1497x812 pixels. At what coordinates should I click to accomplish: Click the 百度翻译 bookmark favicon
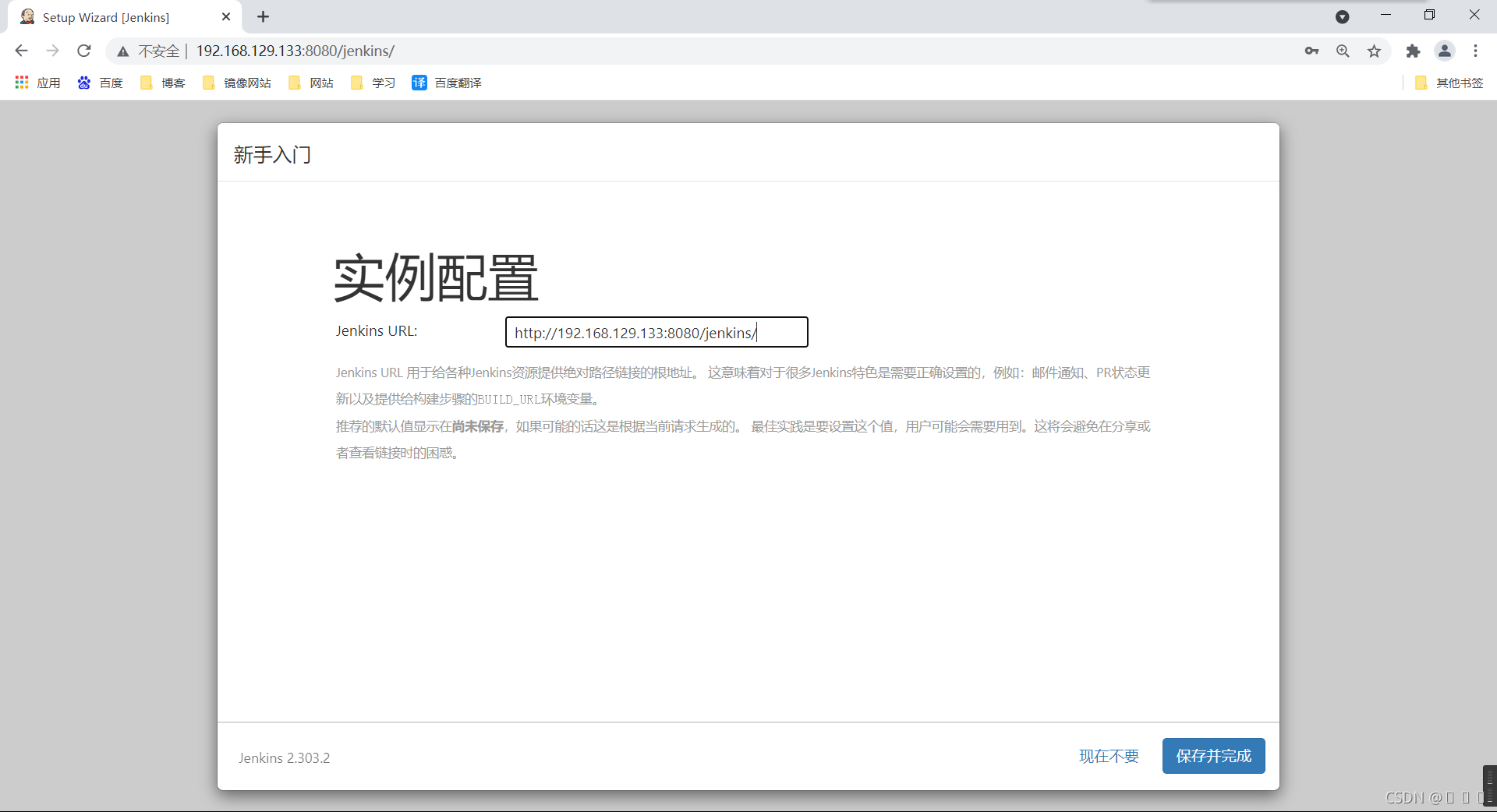click(x=420, y=83)
